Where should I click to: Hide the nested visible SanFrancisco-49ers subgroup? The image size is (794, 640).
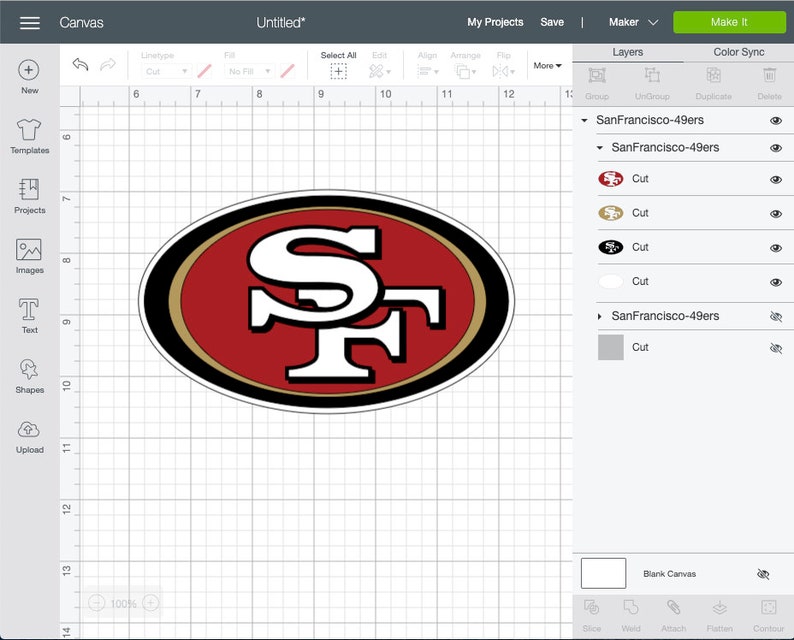[776, 148]
